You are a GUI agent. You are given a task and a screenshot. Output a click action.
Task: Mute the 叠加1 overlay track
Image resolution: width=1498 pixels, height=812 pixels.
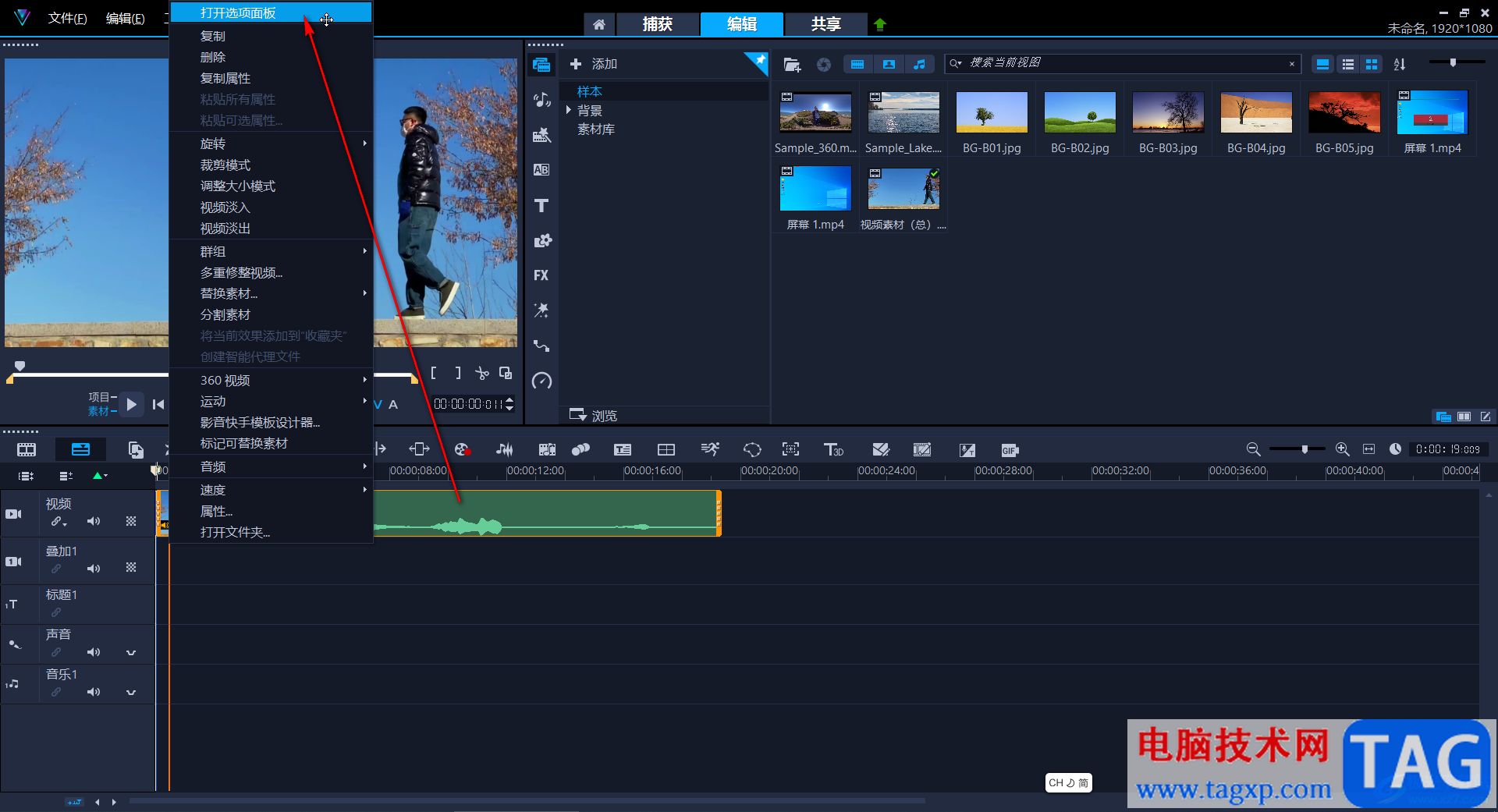tap(94, 569)
